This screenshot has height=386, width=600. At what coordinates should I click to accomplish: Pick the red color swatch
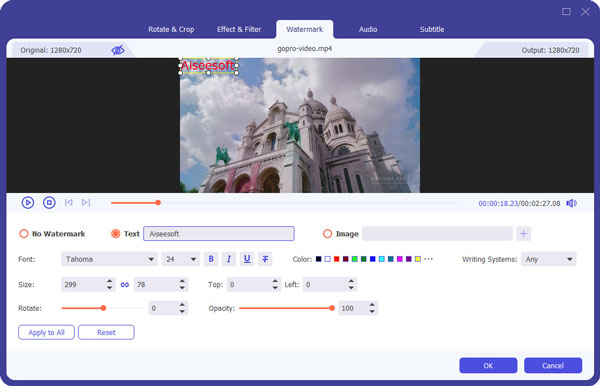pos(336,259)
